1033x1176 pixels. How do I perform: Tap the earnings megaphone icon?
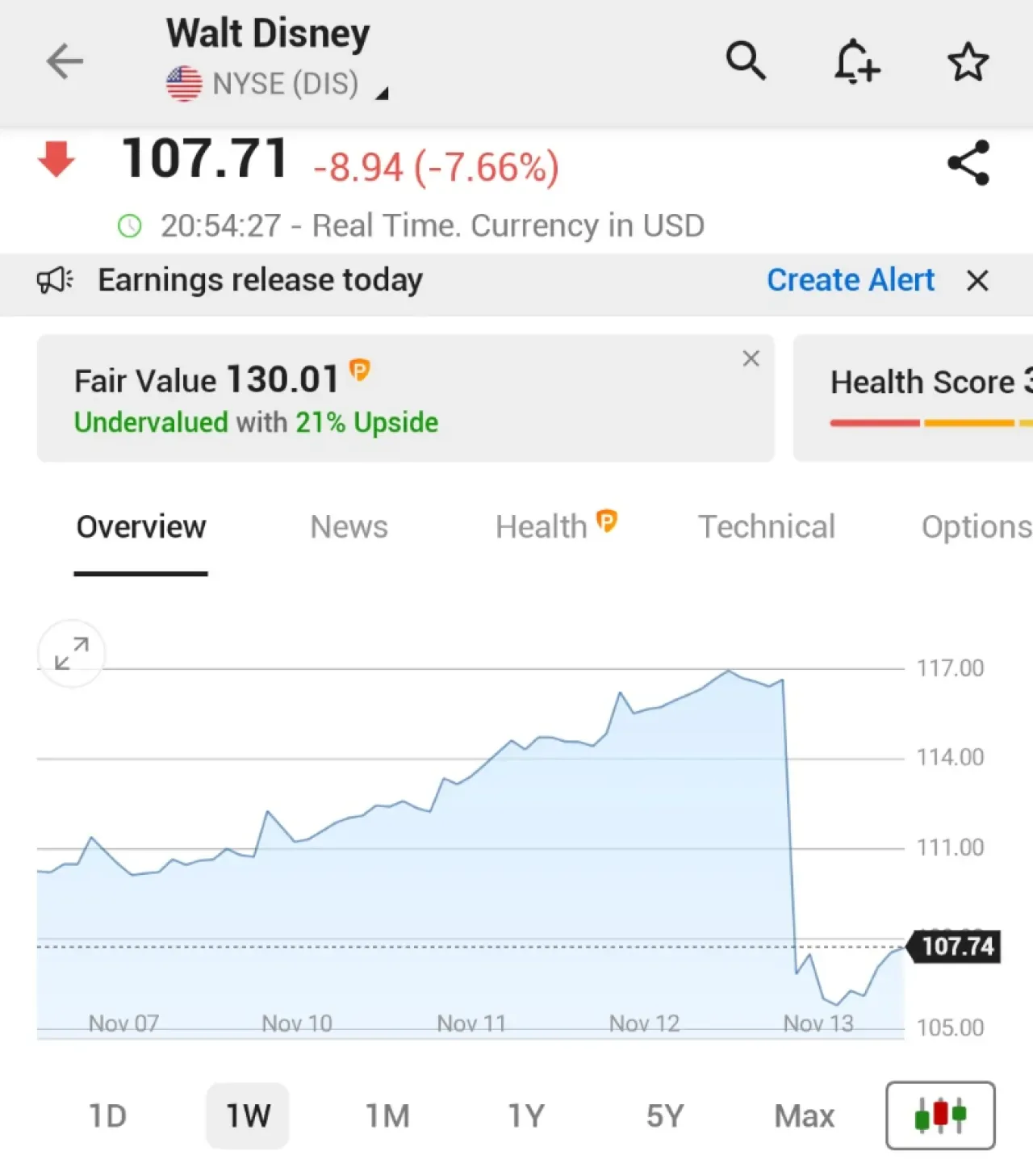[55, 281]
